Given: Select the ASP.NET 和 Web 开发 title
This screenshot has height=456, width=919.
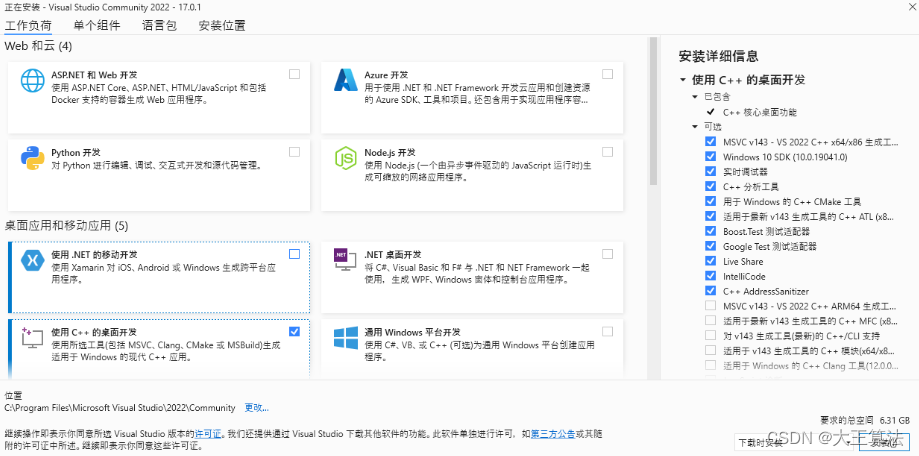Looking at the screenshot, I should 94,75.
